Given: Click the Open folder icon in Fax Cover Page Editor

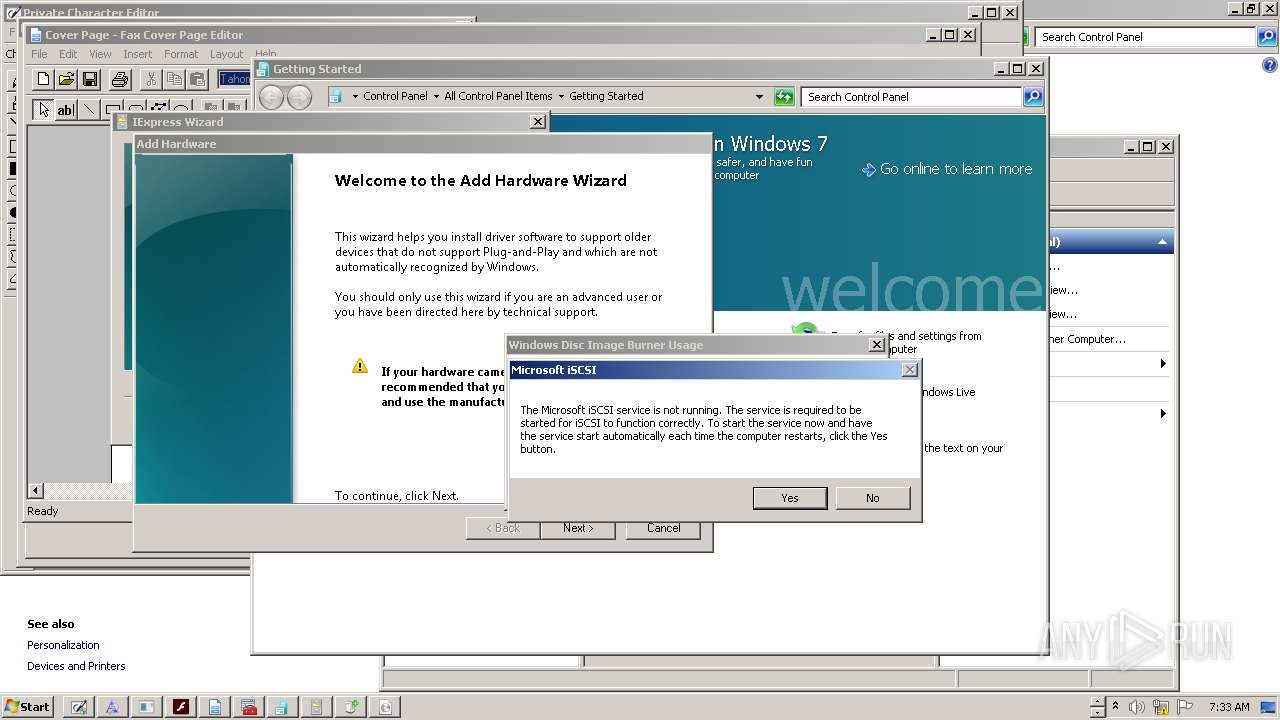Looking at the screenshot, I should click(x=66, y=79).
